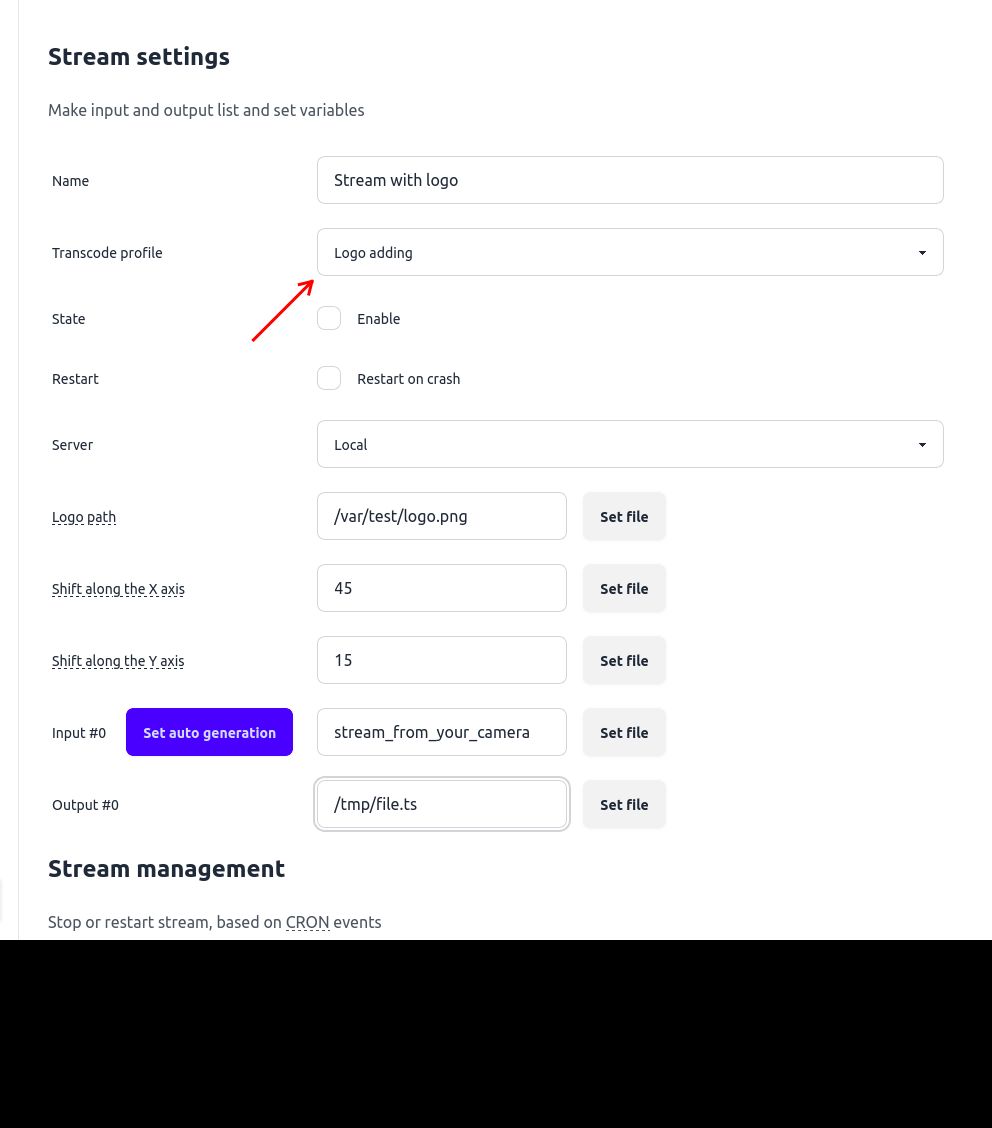
Task: Click Set file next to Logo path
Action: coord(624,516)
